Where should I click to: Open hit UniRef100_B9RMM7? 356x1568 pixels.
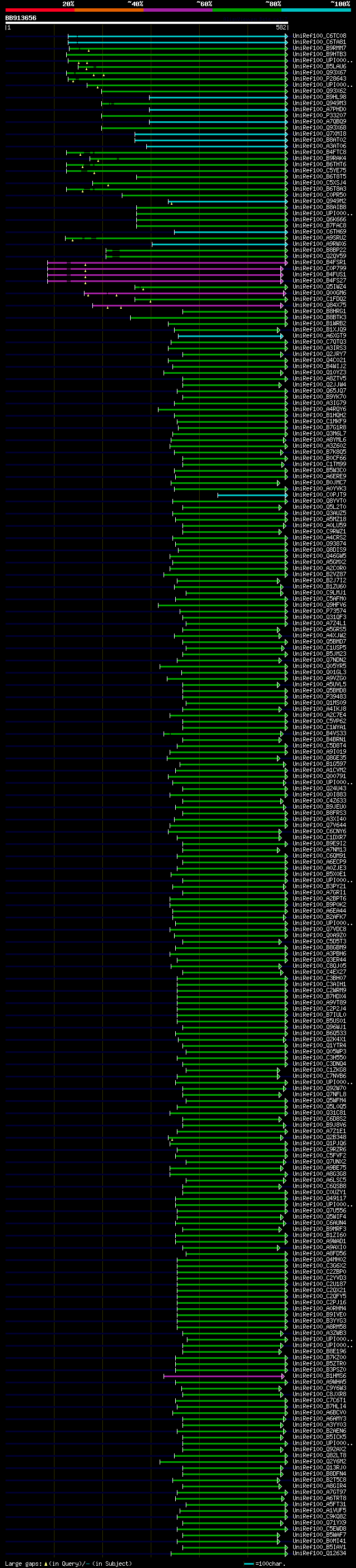[x=319, y=48]
